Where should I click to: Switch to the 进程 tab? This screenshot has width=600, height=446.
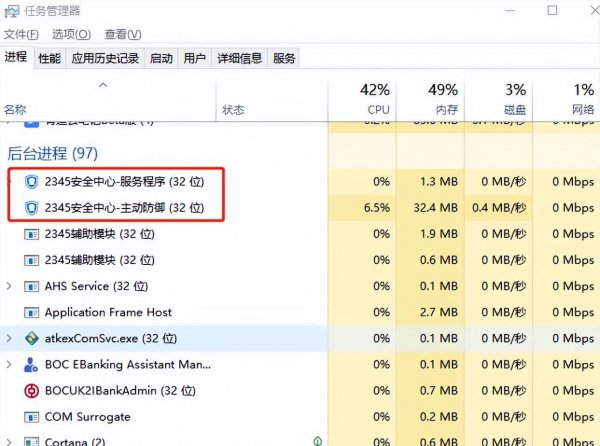pyautogui.click(x=16, y=57)
